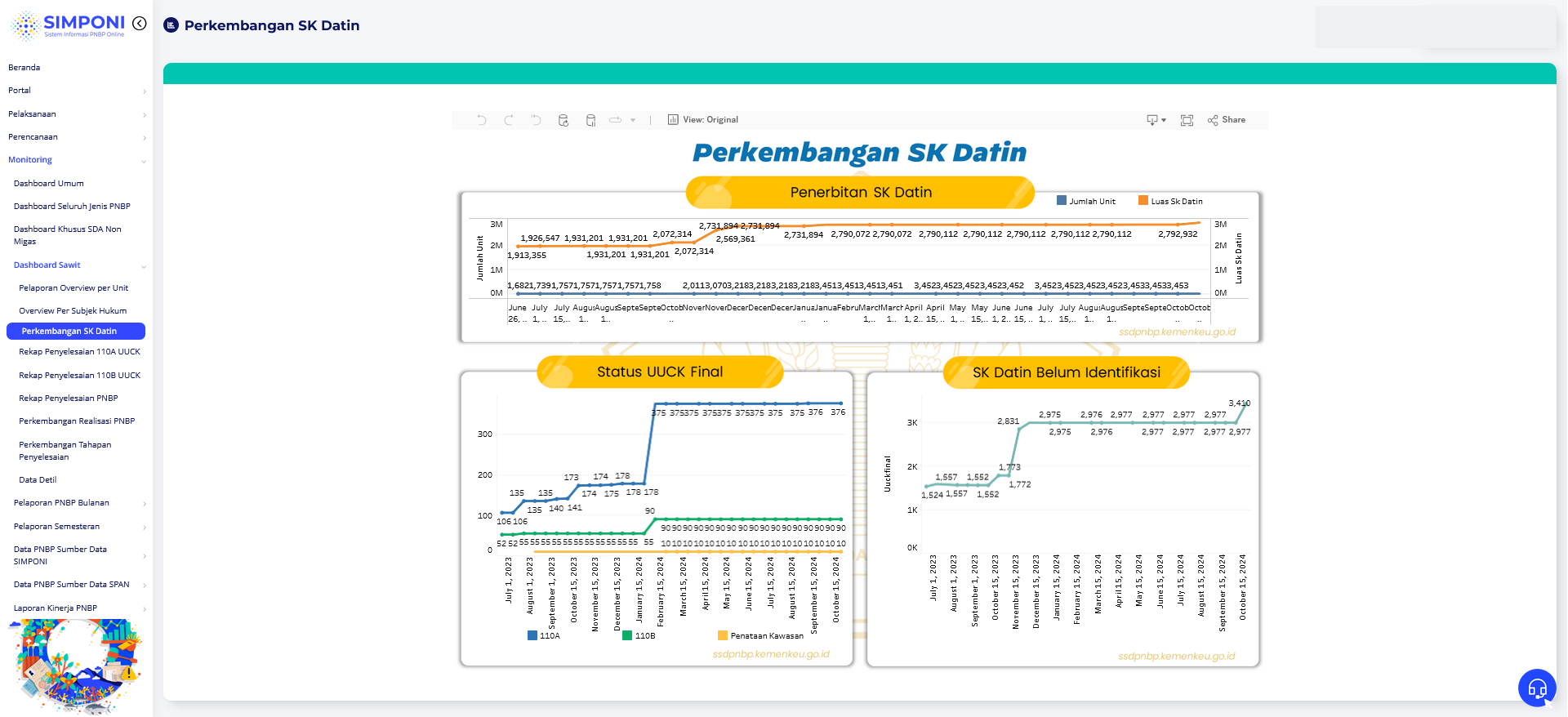Viewport: 1568px width, 717px height.
Task: Click the '1,913,355' data label
Action: point(527,256)
